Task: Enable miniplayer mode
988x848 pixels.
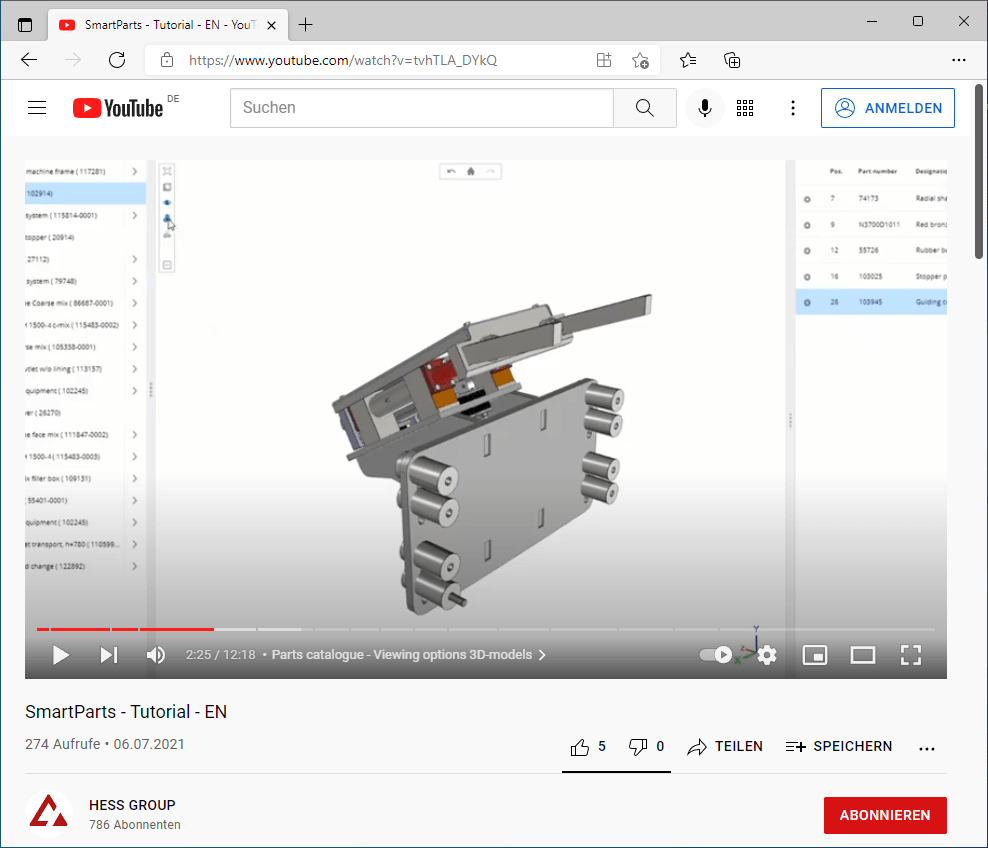Action: pos(815,655)
